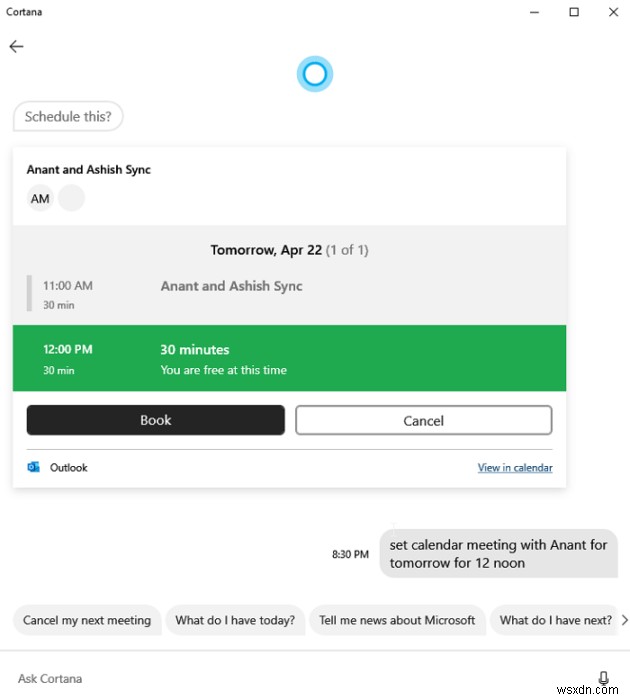Click the Cortana listening circle icon
This screenshot has height=700, width=630.
[x=315, y=74]
